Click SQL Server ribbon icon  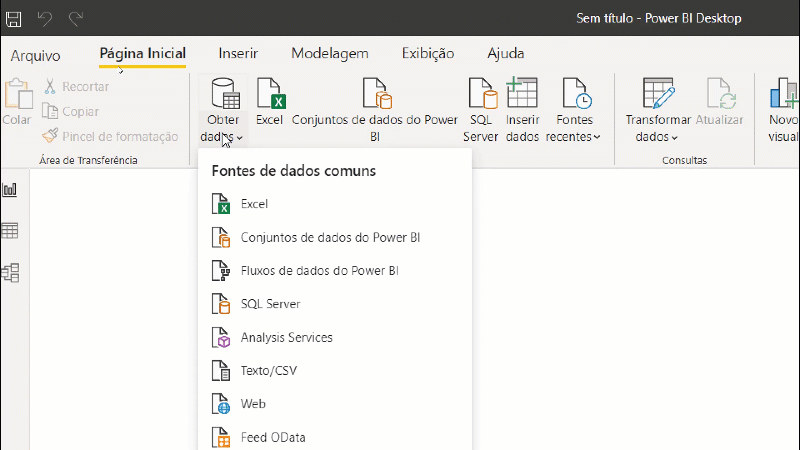coord(482,93)
